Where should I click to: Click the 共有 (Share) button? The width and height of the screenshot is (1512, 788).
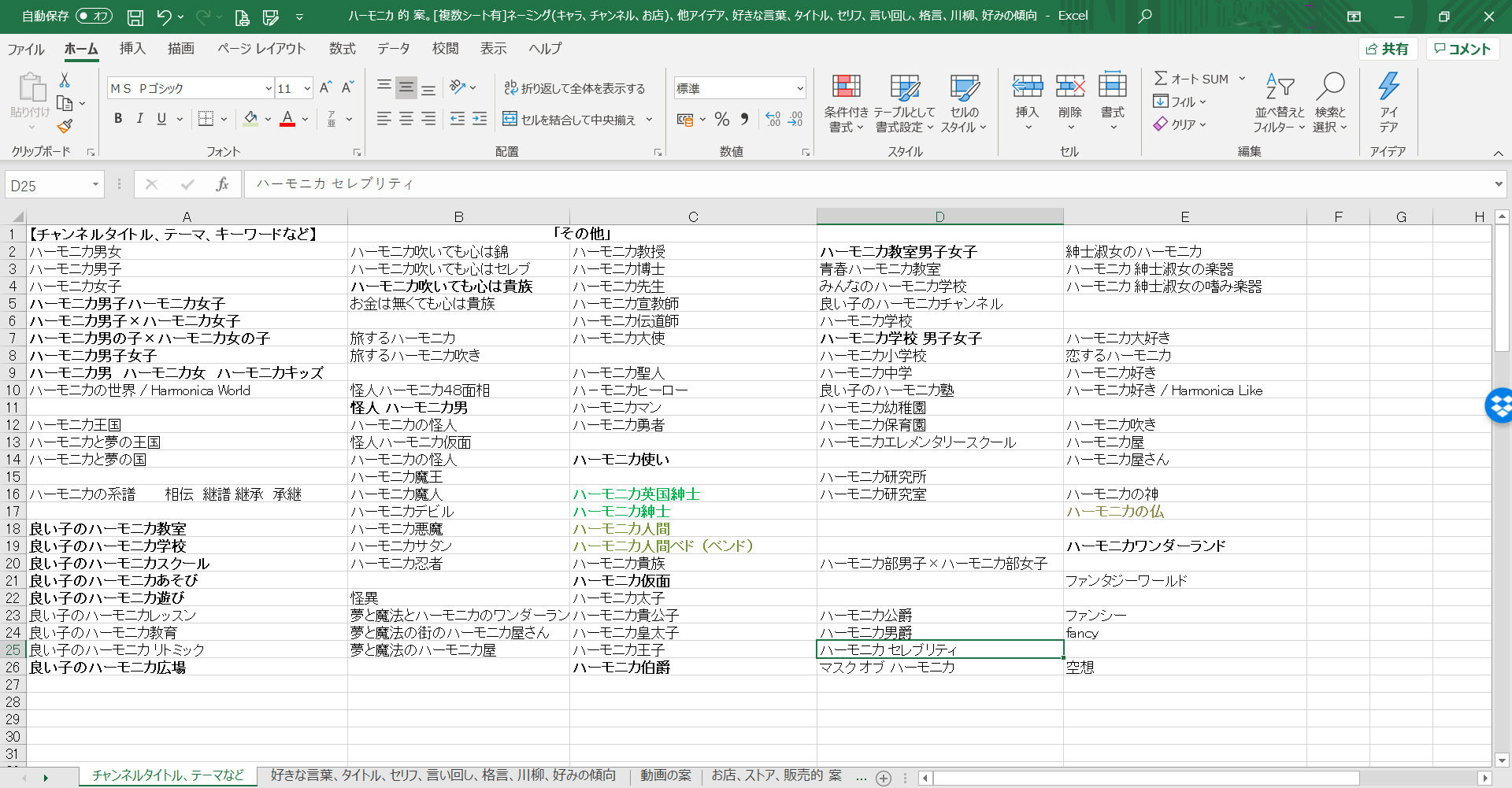[x=1388, y=48]
